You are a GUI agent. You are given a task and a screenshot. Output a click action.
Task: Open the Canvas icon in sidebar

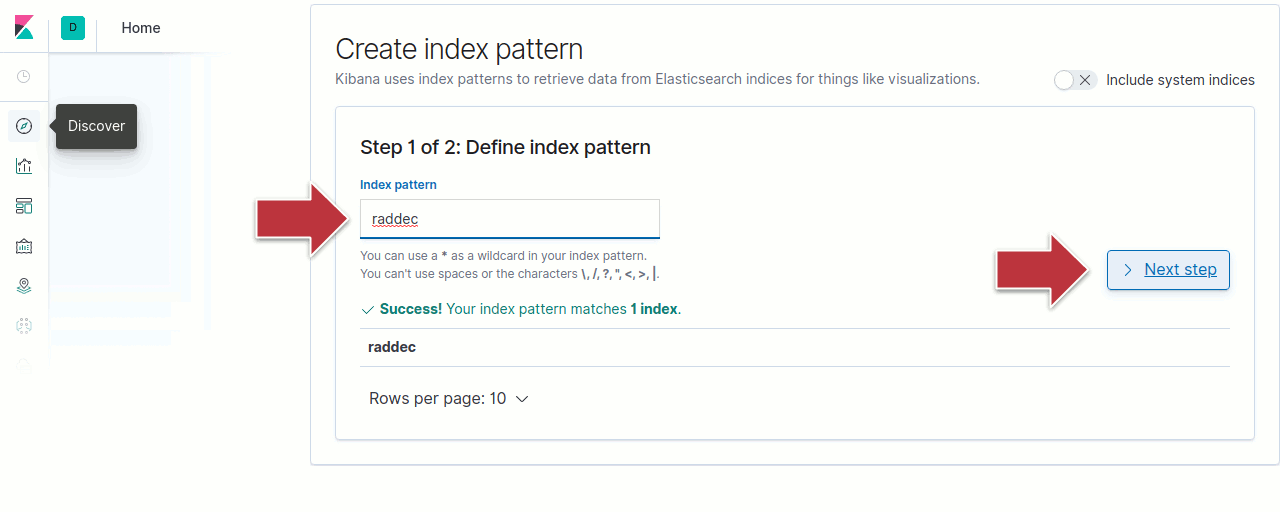point(24,246)
